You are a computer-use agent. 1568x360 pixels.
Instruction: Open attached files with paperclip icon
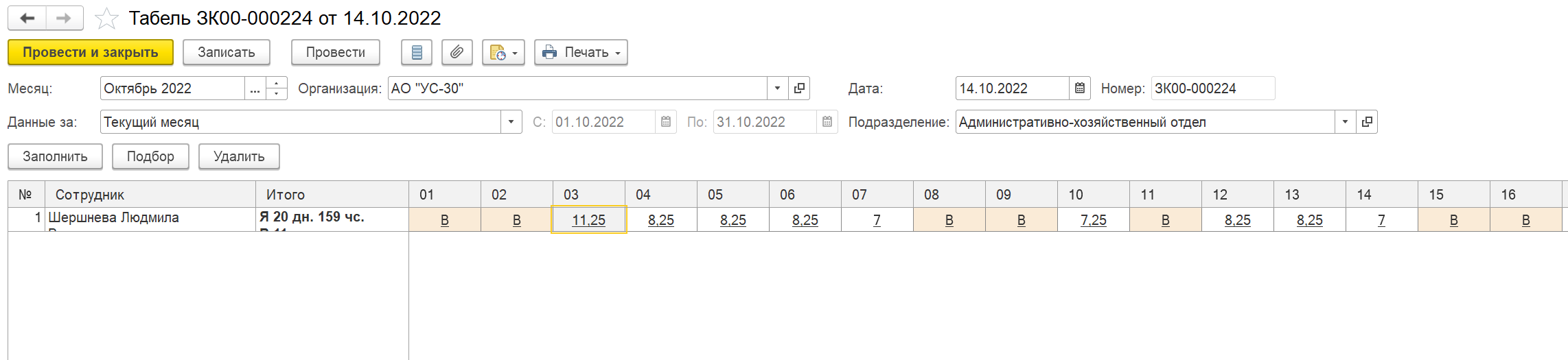point(457,52)
